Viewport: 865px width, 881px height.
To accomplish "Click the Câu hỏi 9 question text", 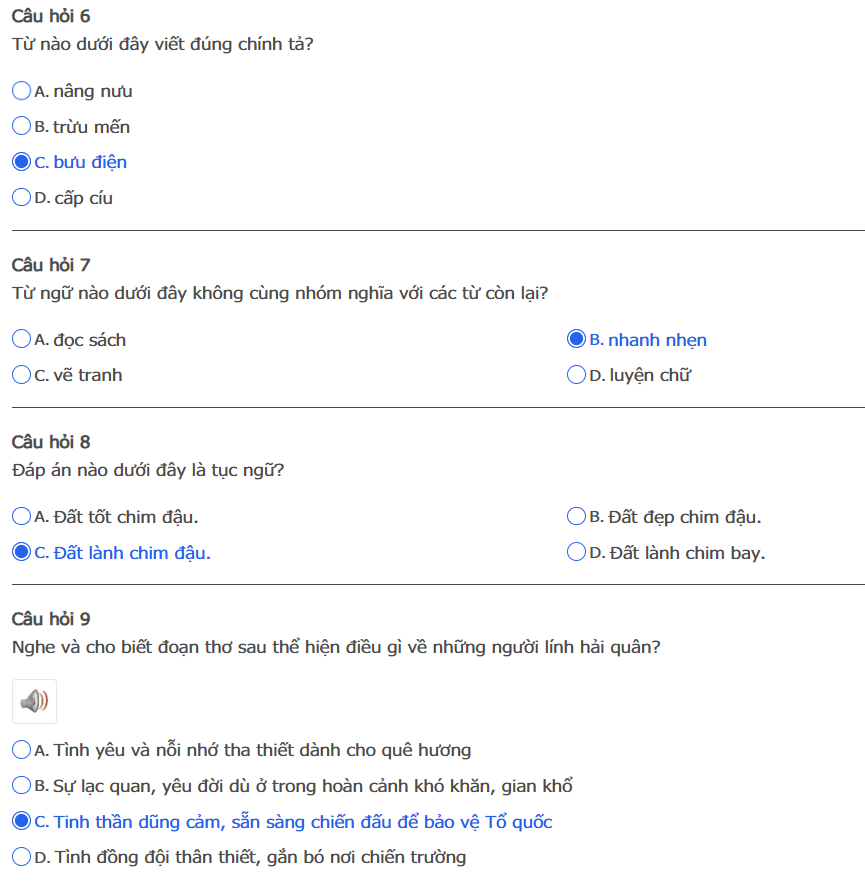I will coord(336,647).
